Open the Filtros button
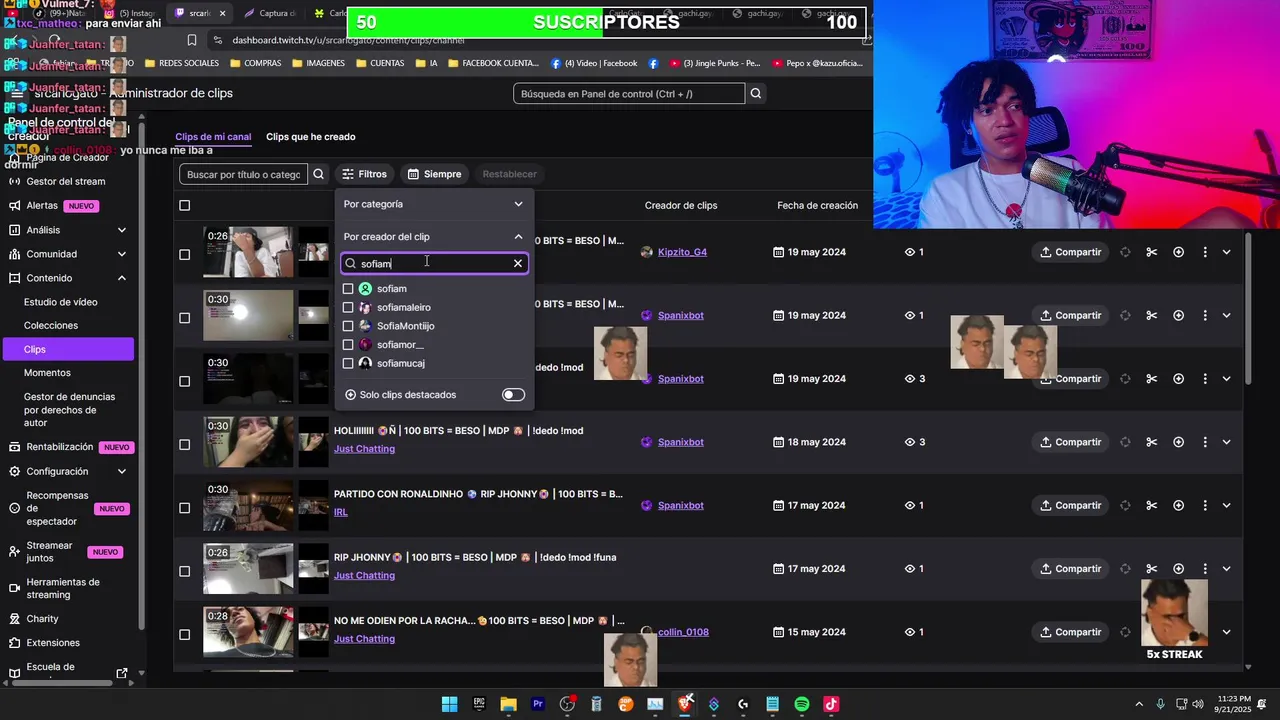Screen dimensions: 1280x720 pyautogui.click(x=364, y=174)
